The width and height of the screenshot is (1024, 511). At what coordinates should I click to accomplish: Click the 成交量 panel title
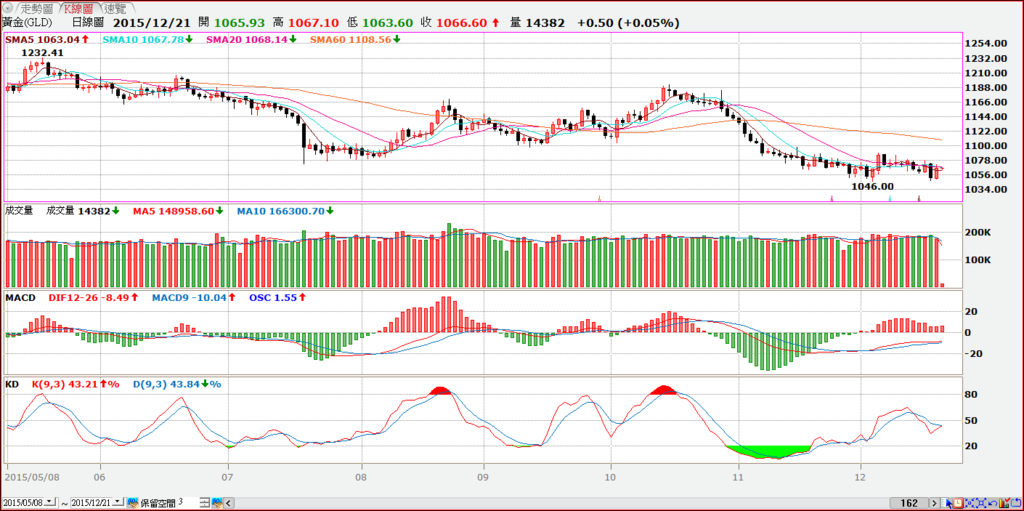tap(18, 211)
